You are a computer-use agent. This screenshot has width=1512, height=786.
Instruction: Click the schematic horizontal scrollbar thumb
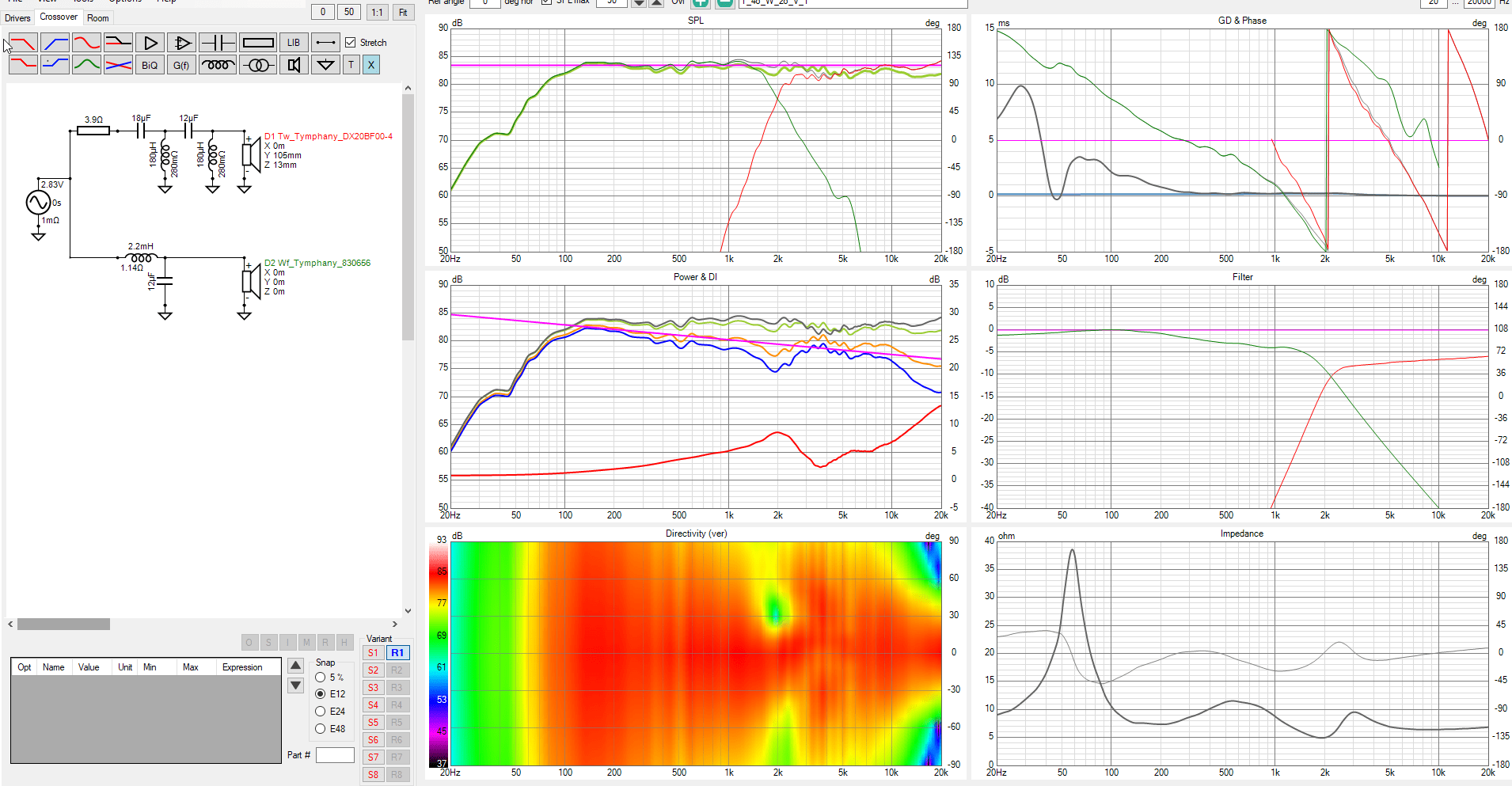point(63,625)
